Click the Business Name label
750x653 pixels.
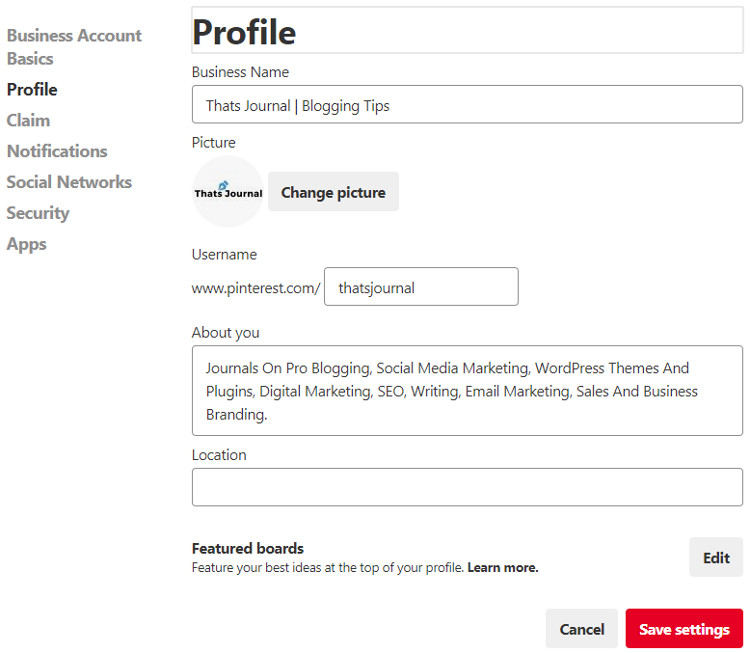(x=240, y=72)
